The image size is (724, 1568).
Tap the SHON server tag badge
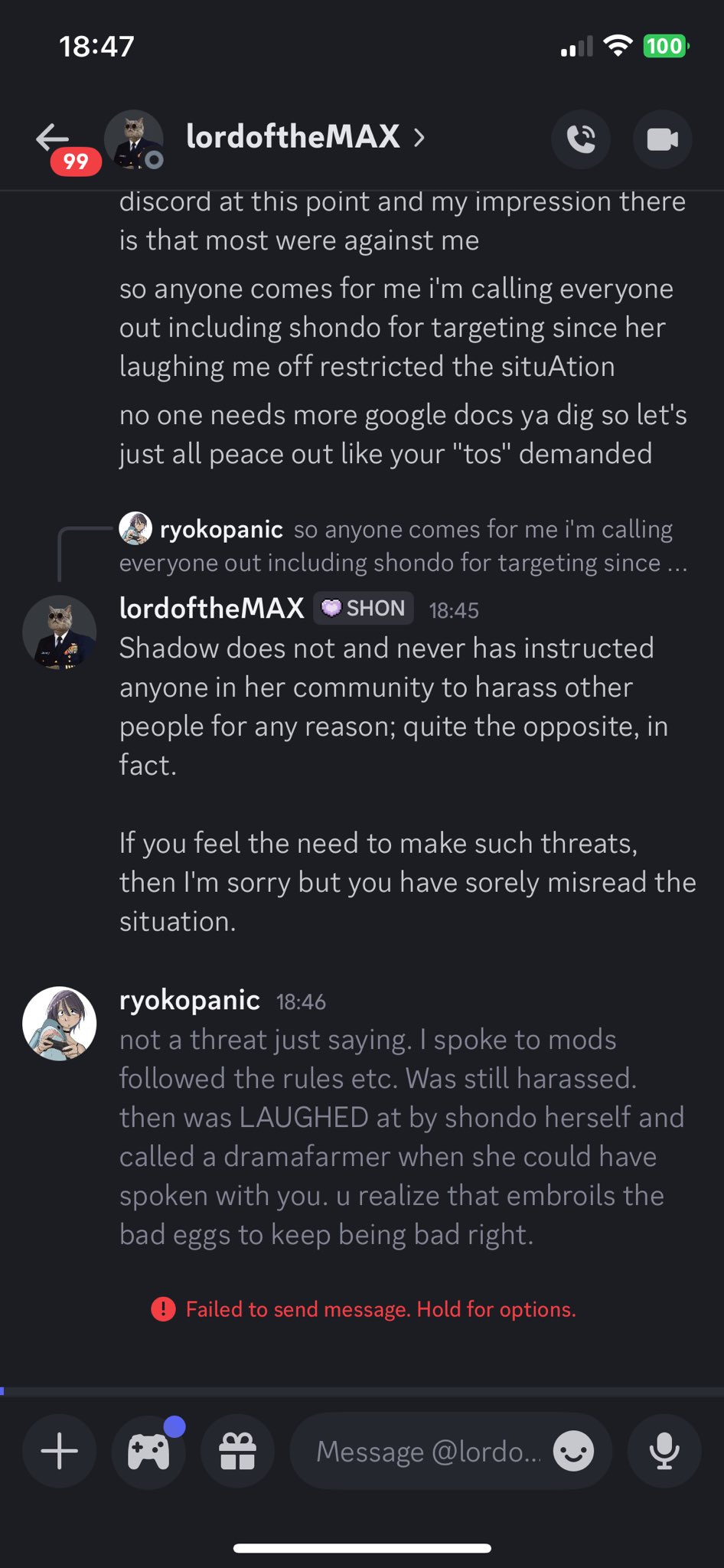[364, 609]
